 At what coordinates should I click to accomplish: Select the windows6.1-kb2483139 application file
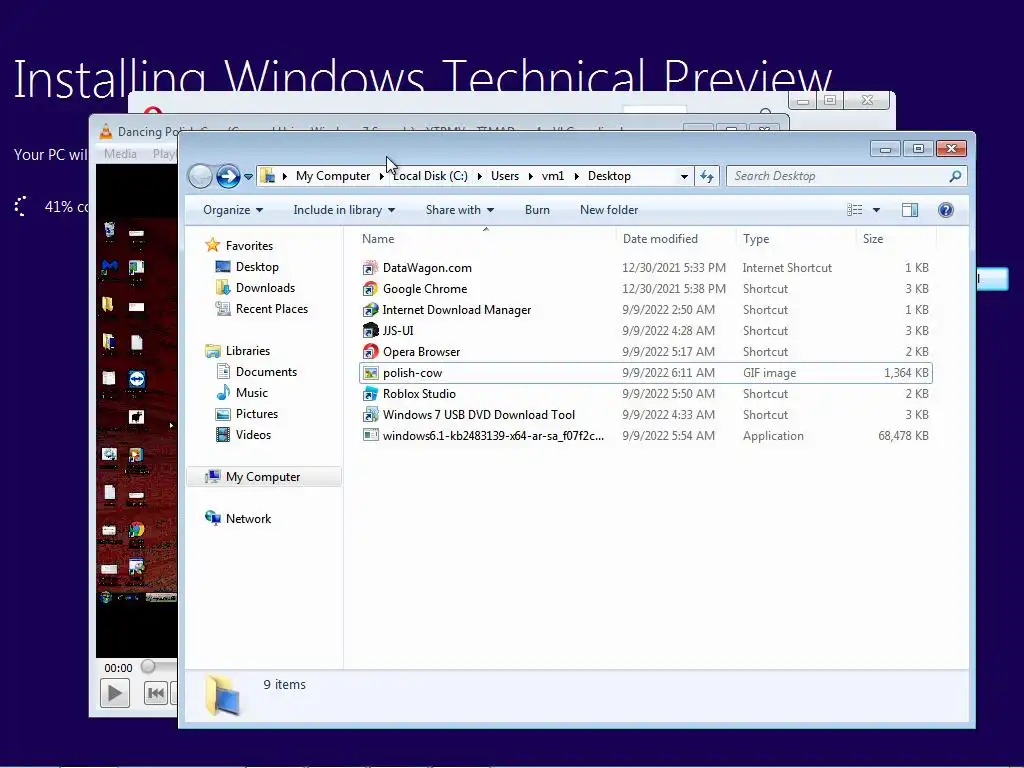pyautogui.click(x=493, y=436)
